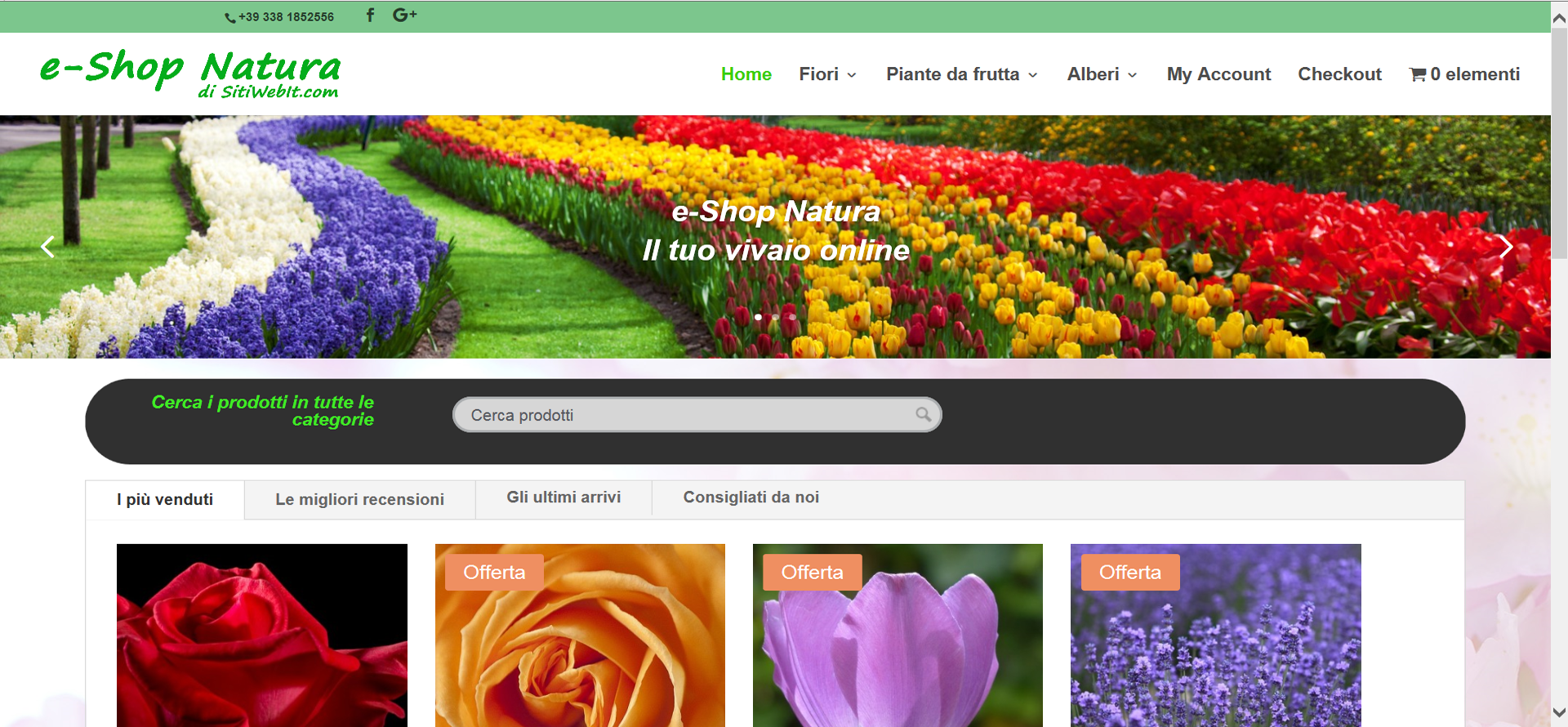Image resolution: width=1568 pixels, height=727 pixels.
Task: Go to Home menu item
Action: point(746,74)
